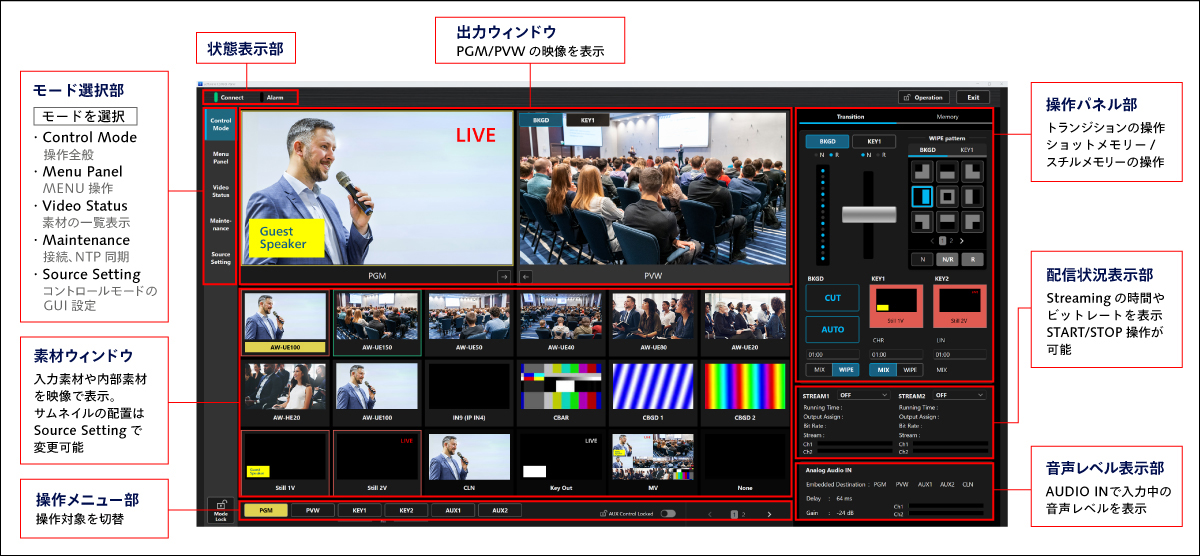Pick the top-left corner wipe pattern
Viewport: 1200px width, 556px height.
pos(922,172)
